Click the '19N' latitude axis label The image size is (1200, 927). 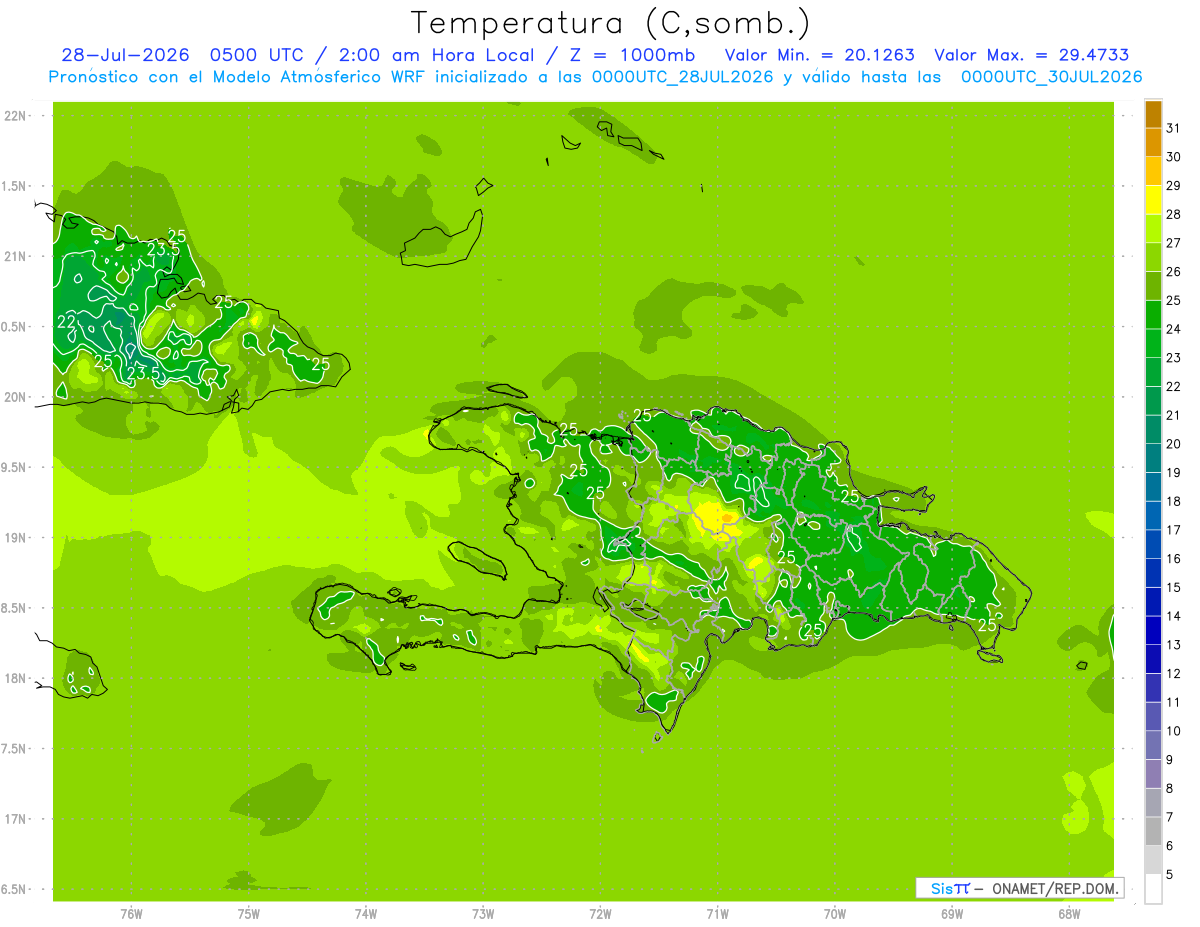coord(15,537)
